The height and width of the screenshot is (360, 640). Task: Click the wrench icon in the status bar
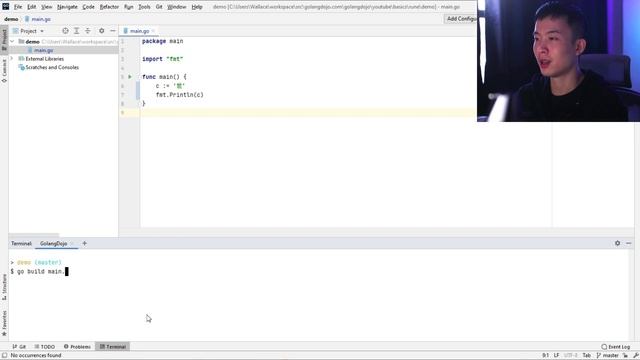pyautogui.click(x=635, y=356)
